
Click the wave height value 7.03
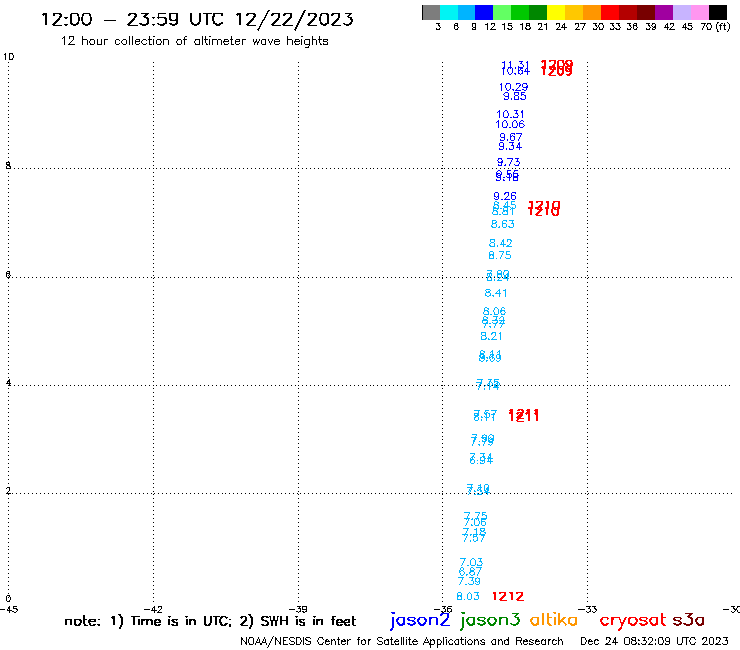pyautogui.click(x=471, y=562)
